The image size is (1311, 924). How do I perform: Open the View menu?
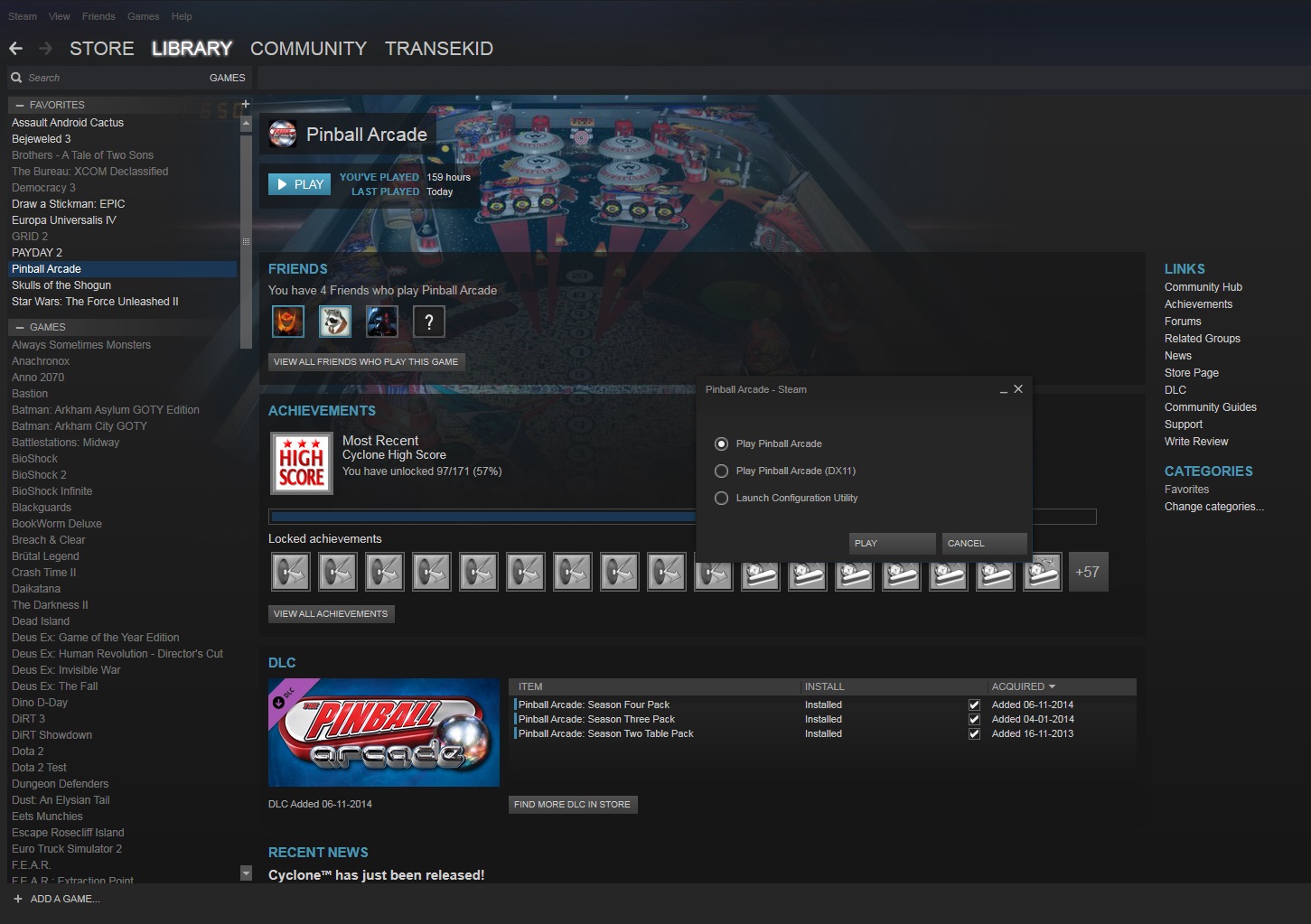pyautogui.click(x=60, y=16)
